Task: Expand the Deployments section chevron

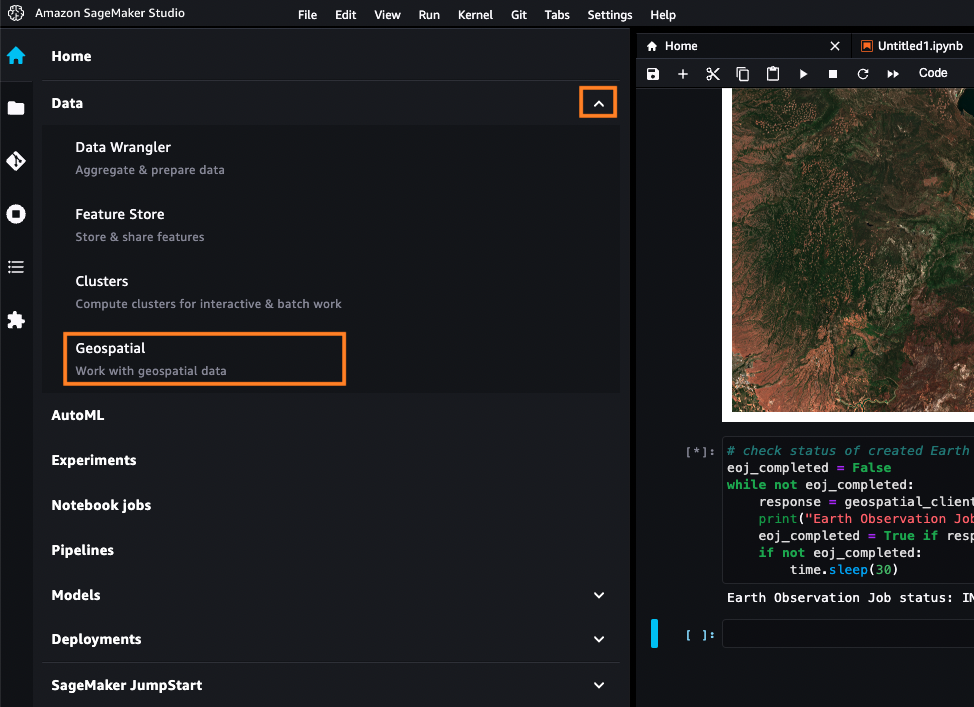Action: coord(599,639)
